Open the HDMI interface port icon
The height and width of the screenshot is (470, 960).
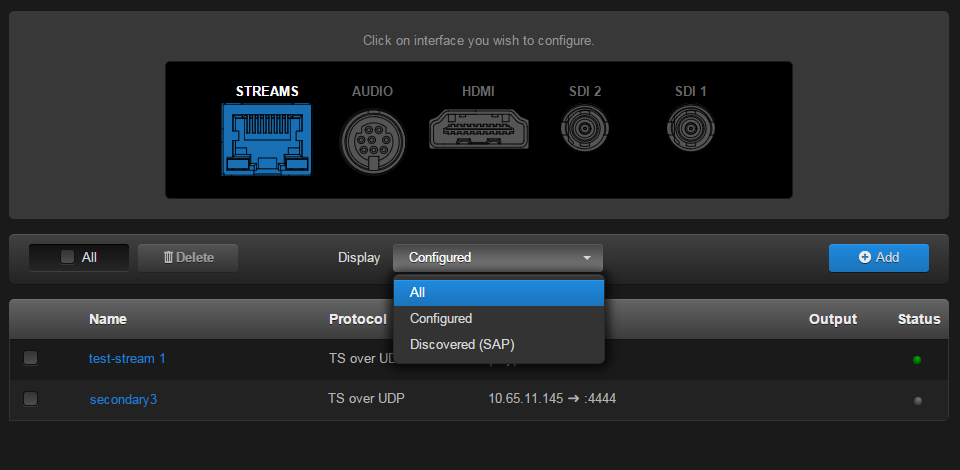point(477,131)
